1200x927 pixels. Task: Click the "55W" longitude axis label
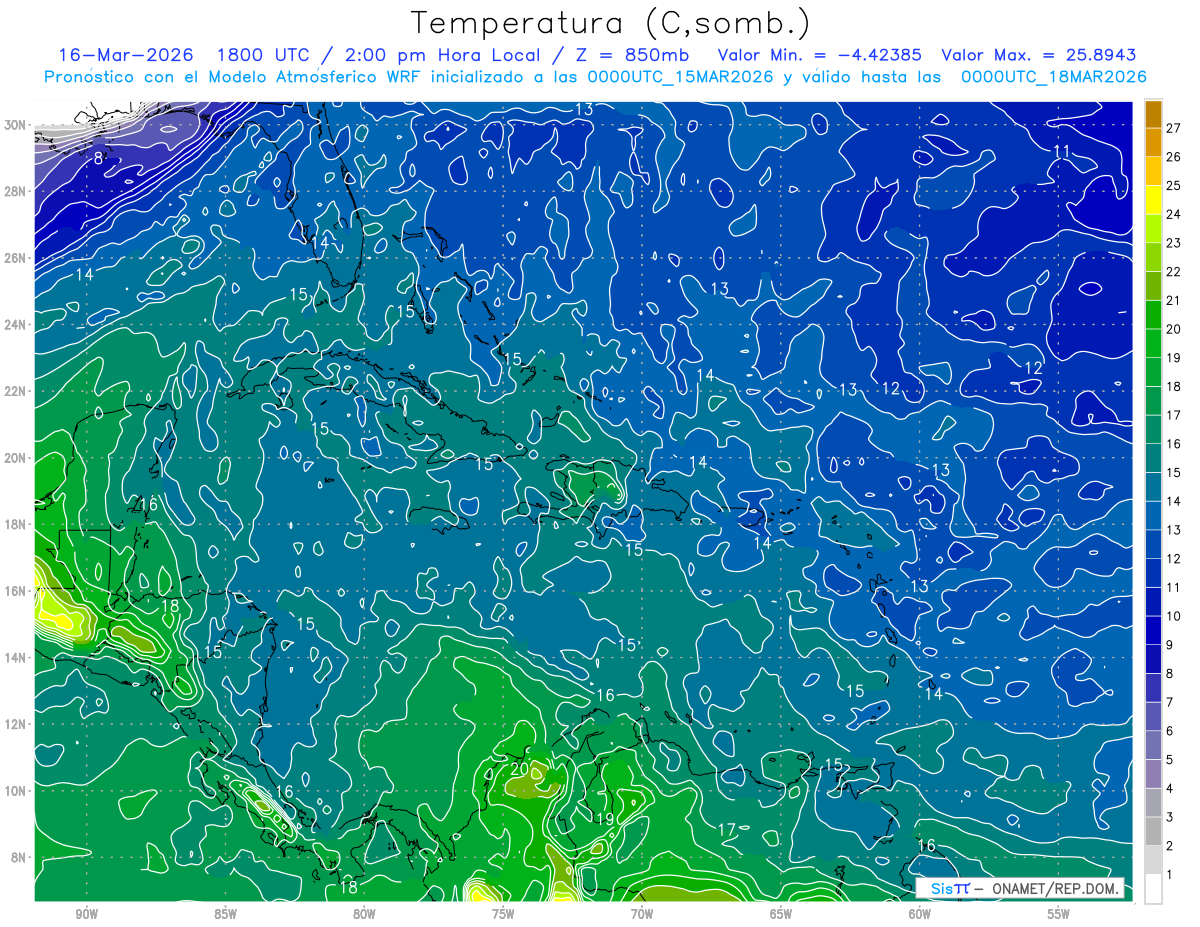pos(1059,914)
